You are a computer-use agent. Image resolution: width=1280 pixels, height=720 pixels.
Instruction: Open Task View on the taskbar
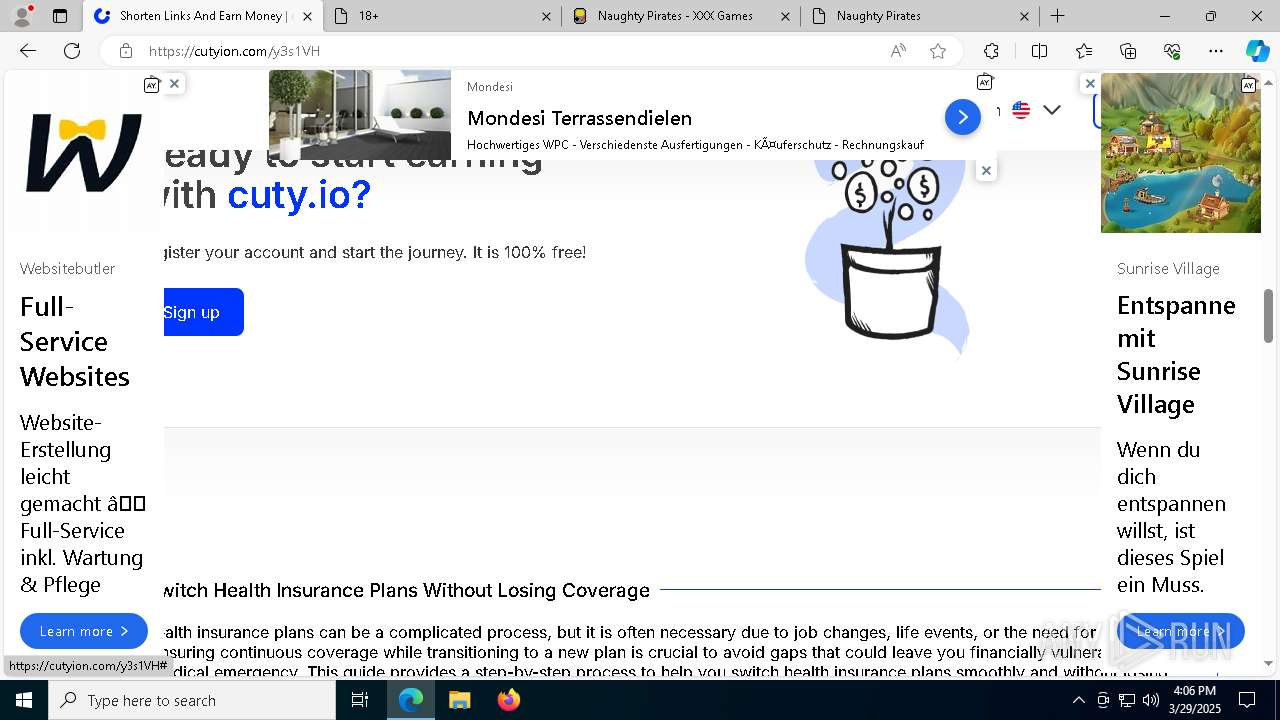pos(360,700)
